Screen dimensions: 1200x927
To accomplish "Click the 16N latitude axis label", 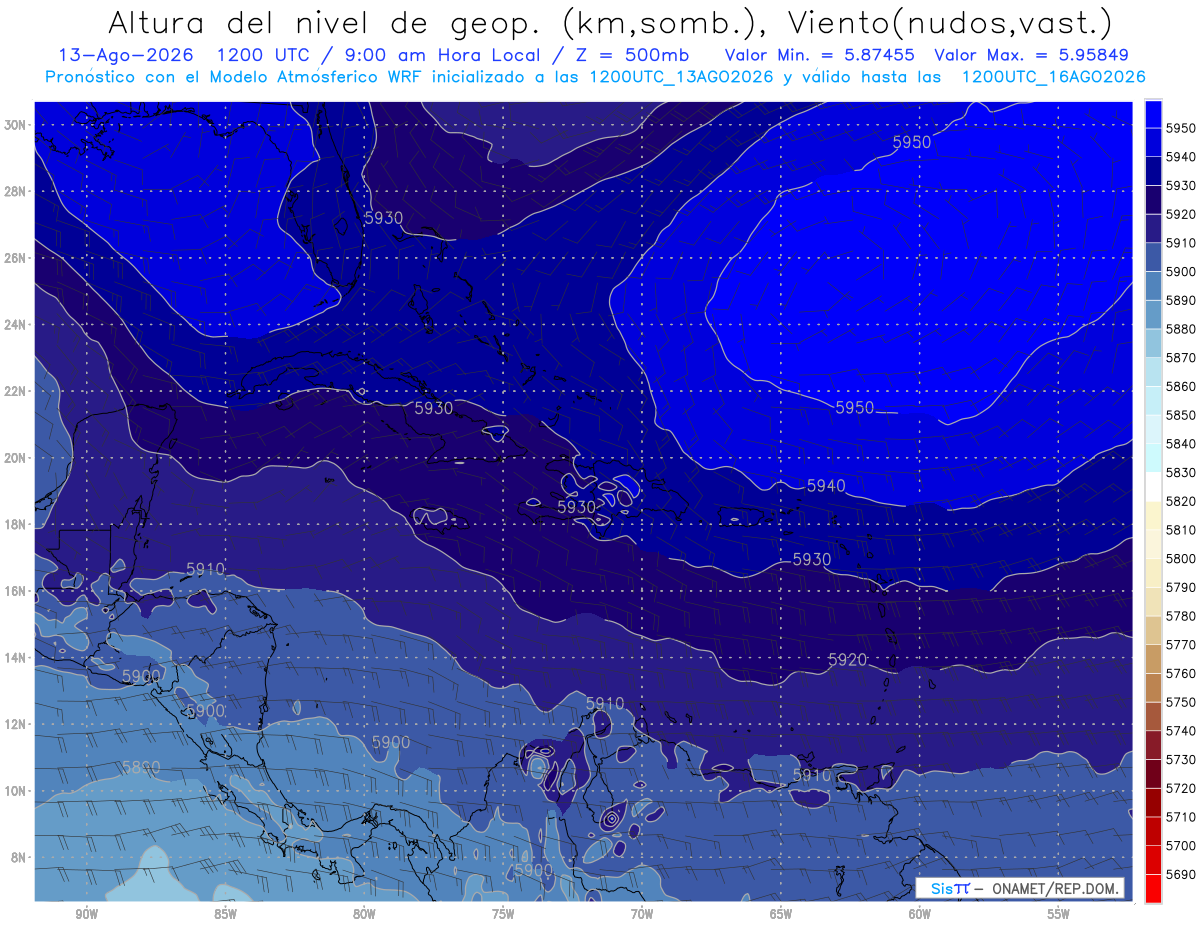I will pyautogui.click(x=17, y=591).
